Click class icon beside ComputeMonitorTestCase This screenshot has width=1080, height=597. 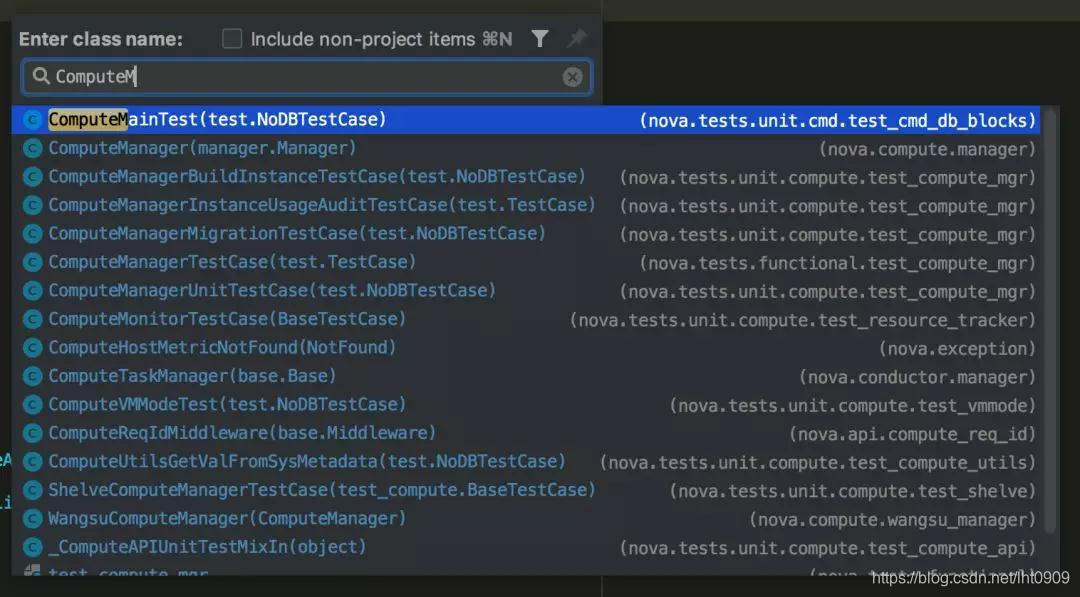pyautogui.click(x=32, y=320)
